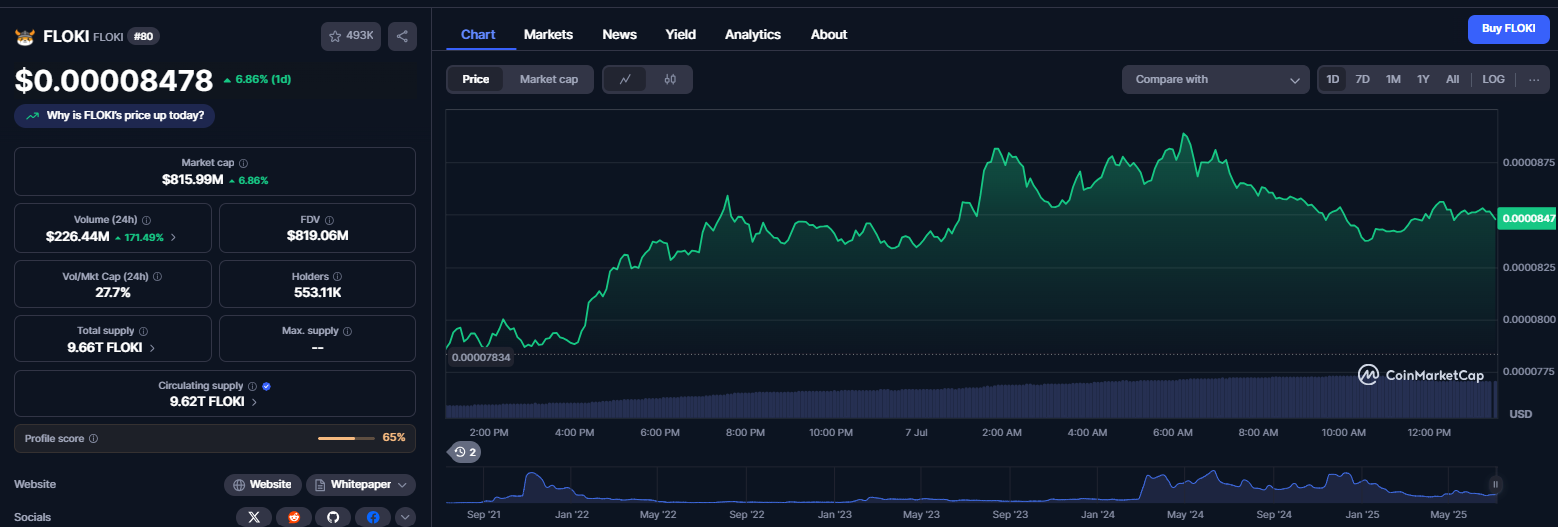Click the range slider handle on mini chart
Viewport: 1558px width, 527px height.
[x=1496, y=484]
